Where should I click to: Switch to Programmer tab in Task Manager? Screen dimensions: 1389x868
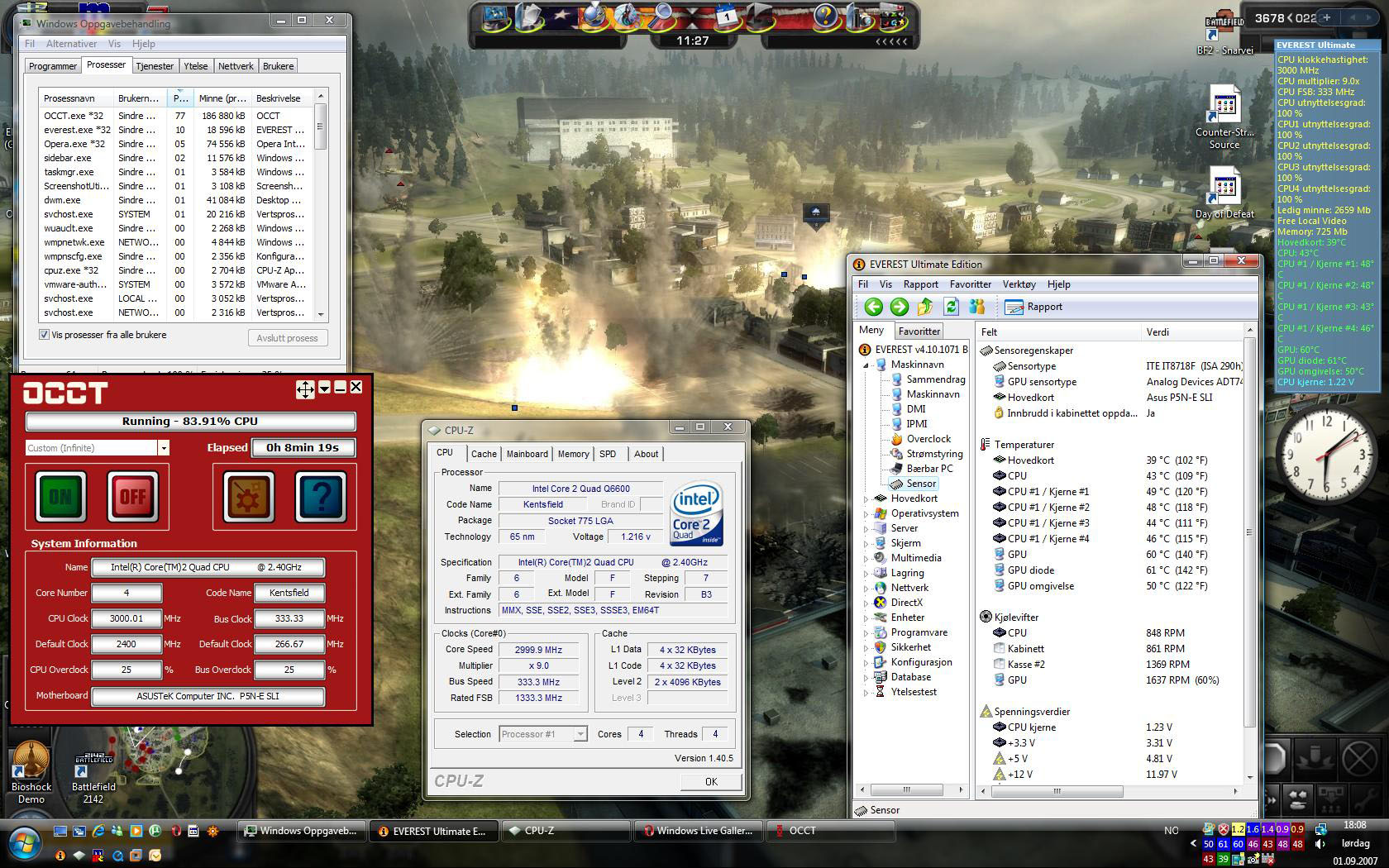[52, 66]
